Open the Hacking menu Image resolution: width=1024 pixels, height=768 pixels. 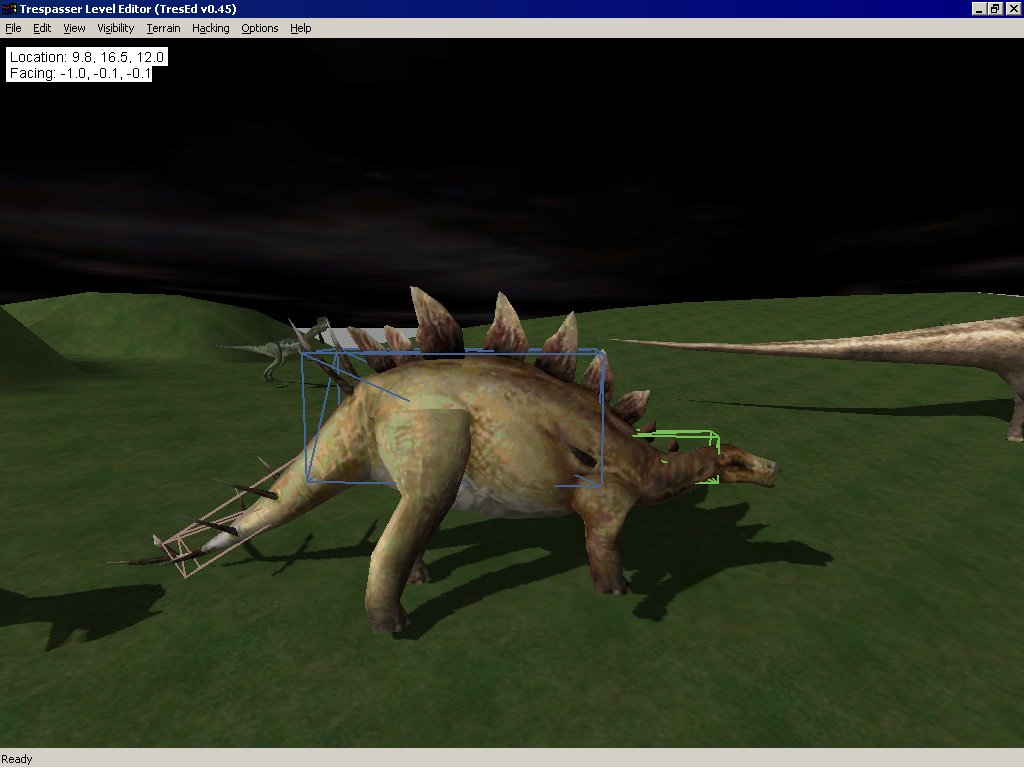pyautogui.click(x=210, y=28)
